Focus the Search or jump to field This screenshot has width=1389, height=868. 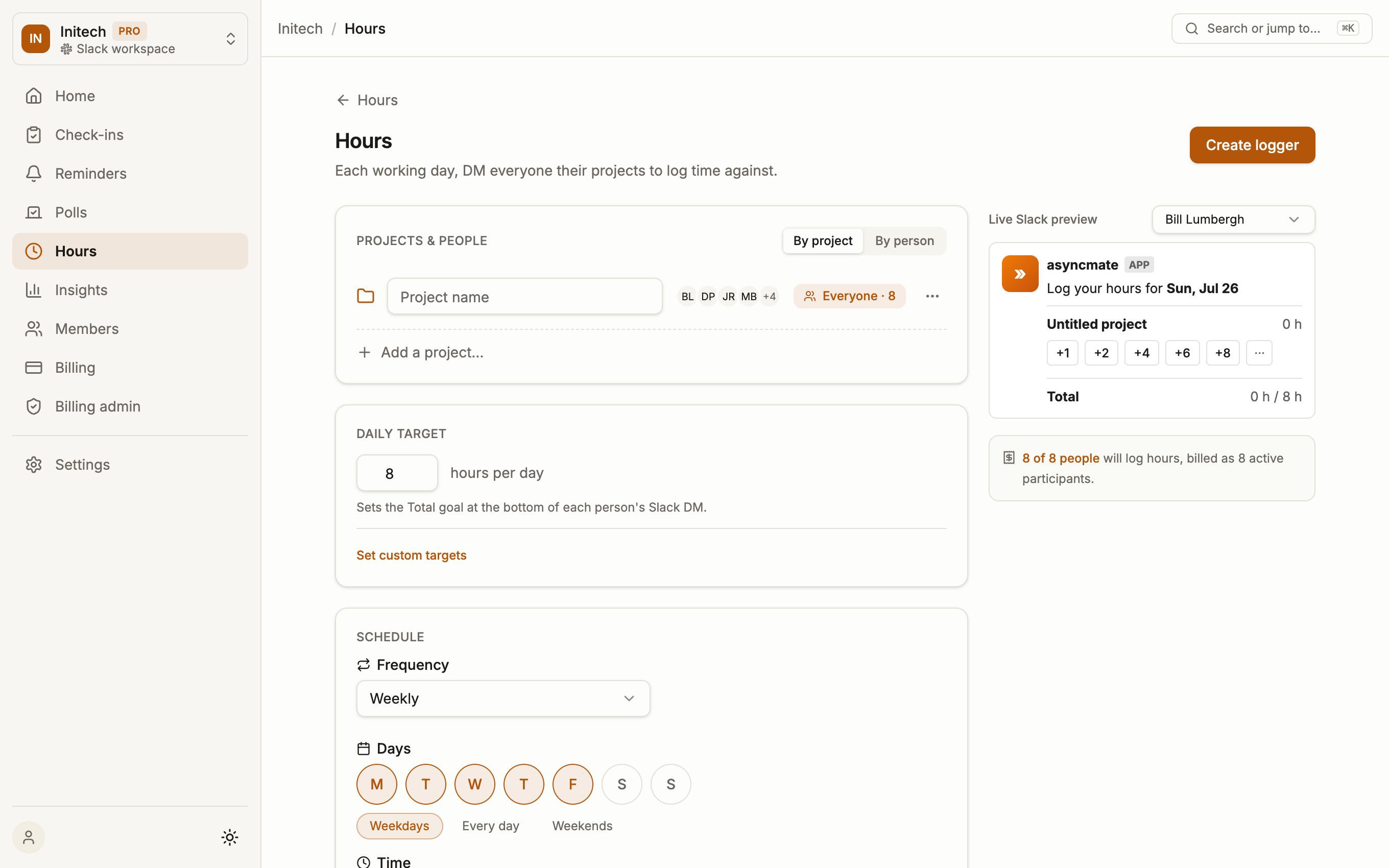point(1272,29)
